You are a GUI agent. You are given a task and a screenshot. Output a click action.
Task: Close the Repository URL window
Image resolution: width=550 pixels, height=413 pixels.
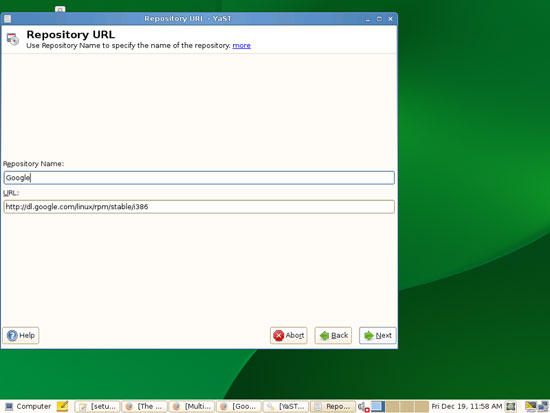(390, 19)
